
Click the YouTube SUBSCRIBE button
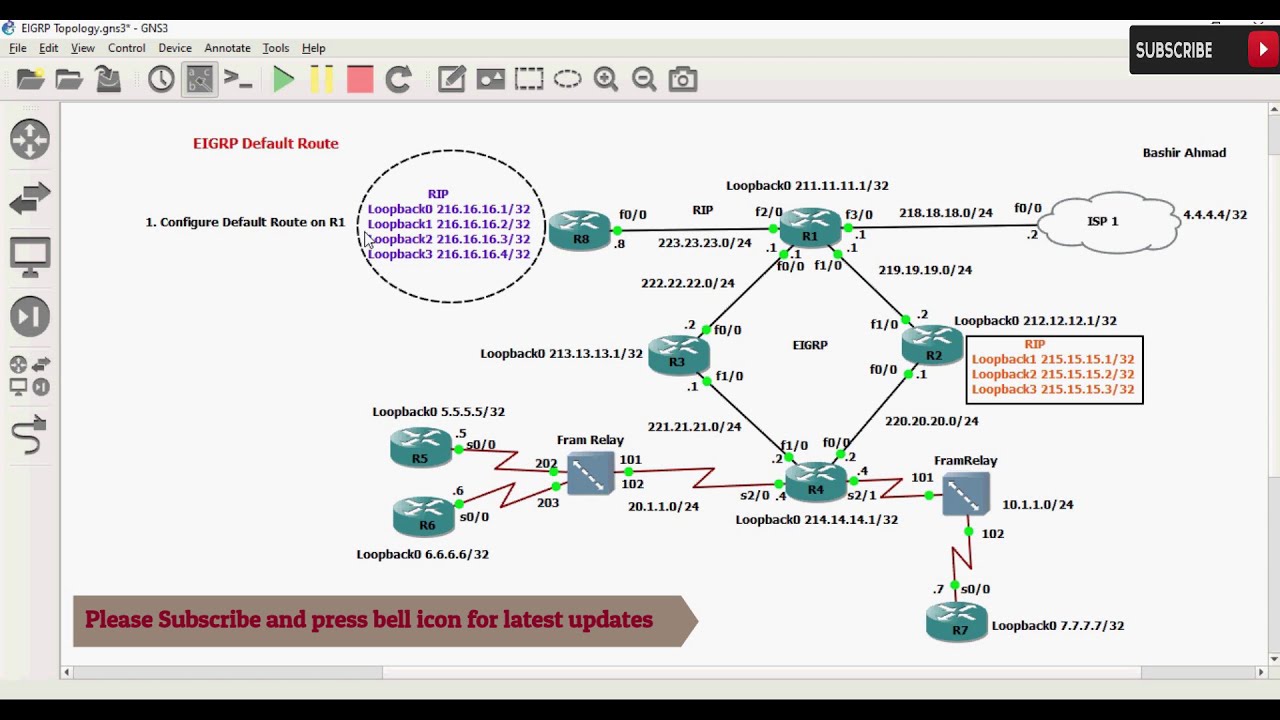pos(1204,50)
